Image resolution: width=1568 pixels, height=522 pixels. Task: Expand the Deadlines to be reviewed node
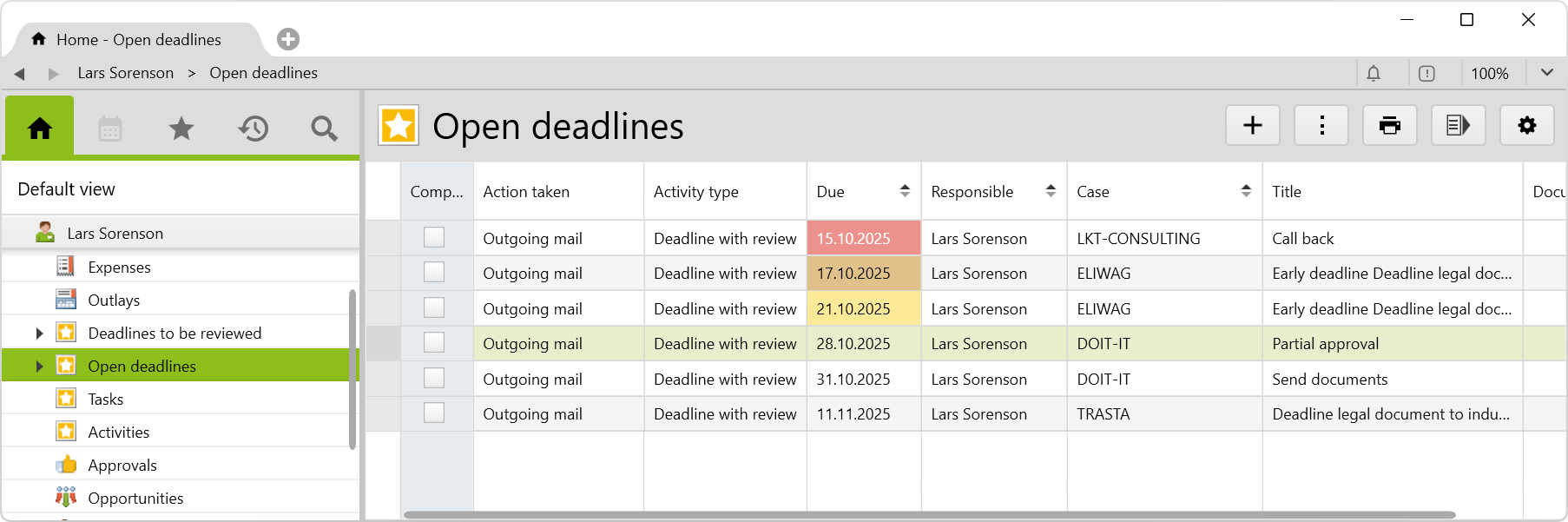coord(39,334)
